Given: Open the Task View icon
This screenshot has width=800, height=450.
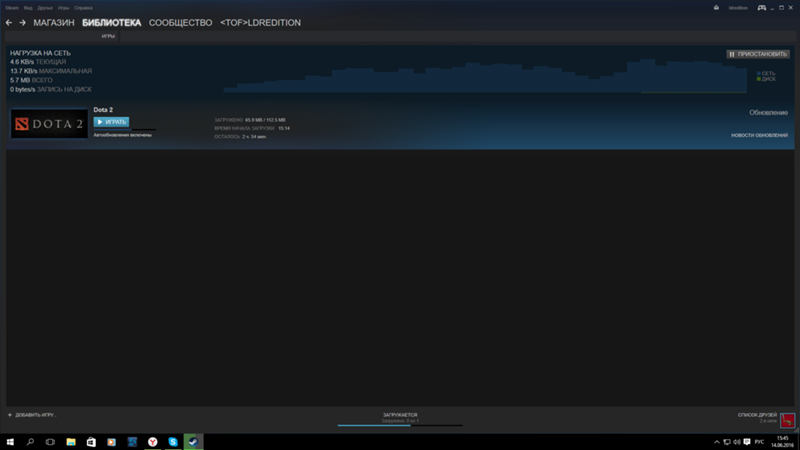Looking at the screenshot, I should pos(50,442).
